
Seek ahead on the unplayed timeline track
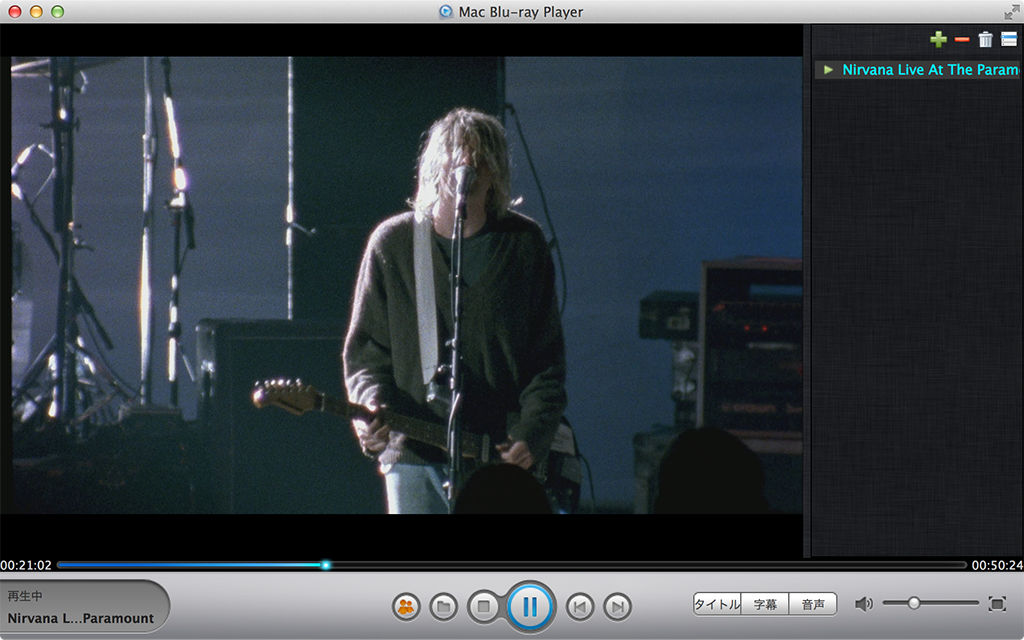point(648,565)
